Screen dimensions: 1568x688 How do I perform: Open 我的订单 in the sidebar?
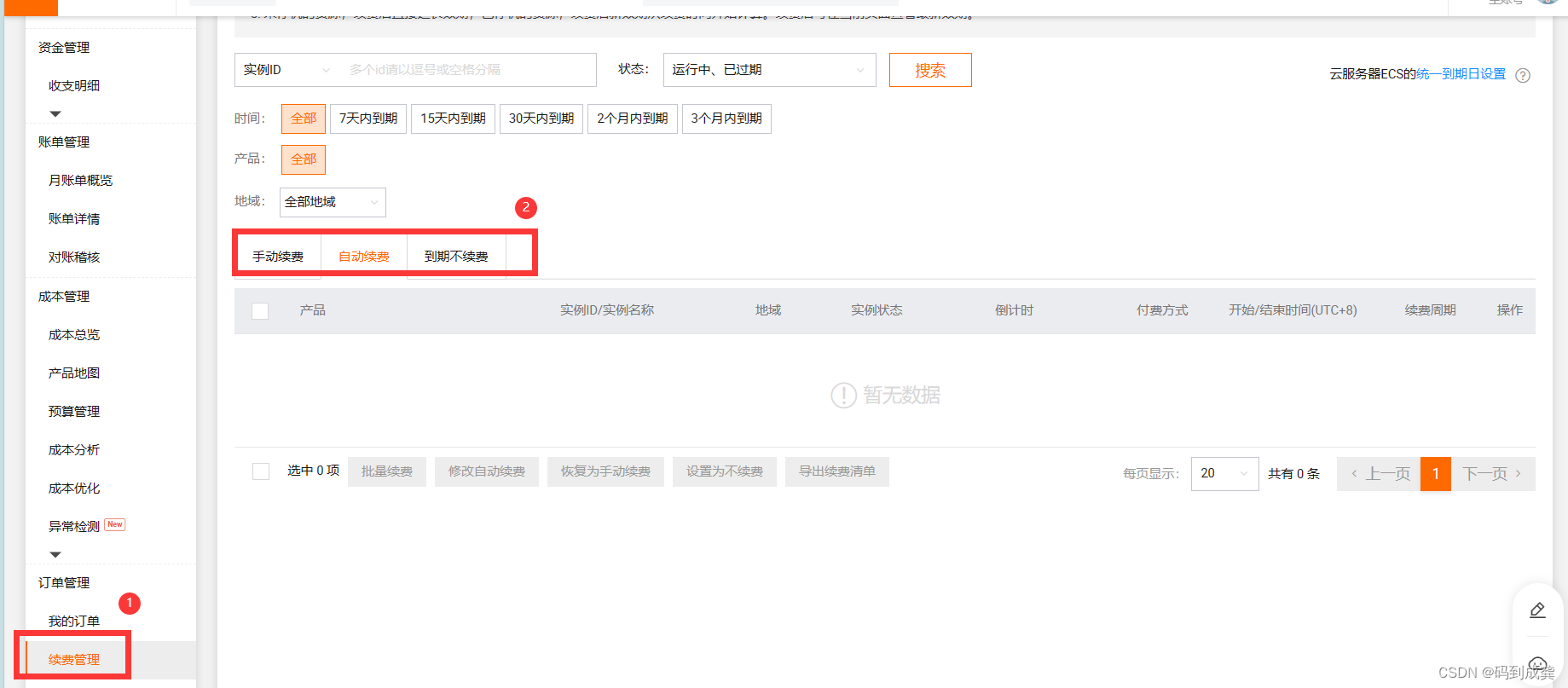pos(74,622)
